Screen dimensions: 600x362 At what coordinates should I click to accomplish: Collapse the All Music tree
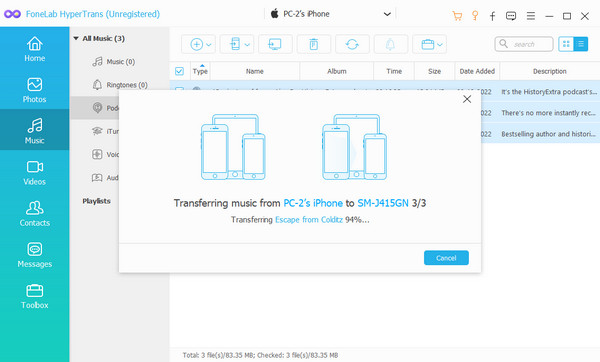pyautogui.click(x=76, y=38)
